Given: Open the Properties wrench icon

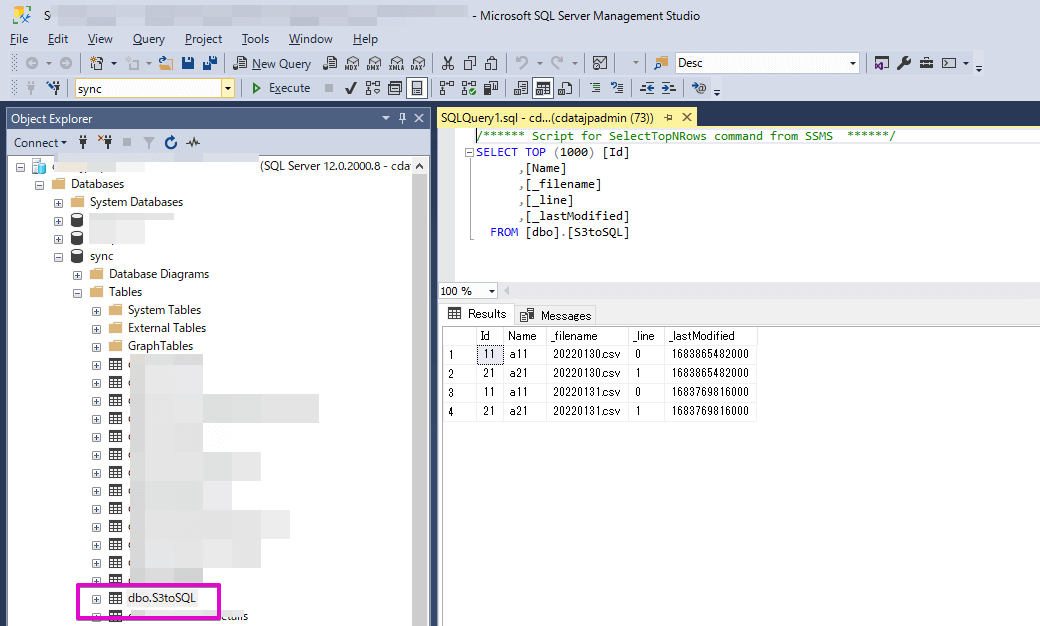Looking at the screenshot, I should (903, 64).
